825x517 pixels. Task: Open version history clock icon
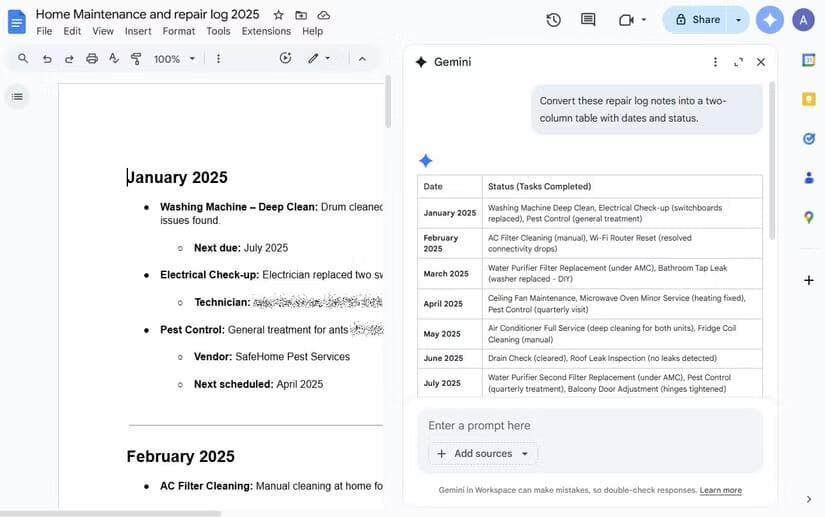tap(553, 19)
